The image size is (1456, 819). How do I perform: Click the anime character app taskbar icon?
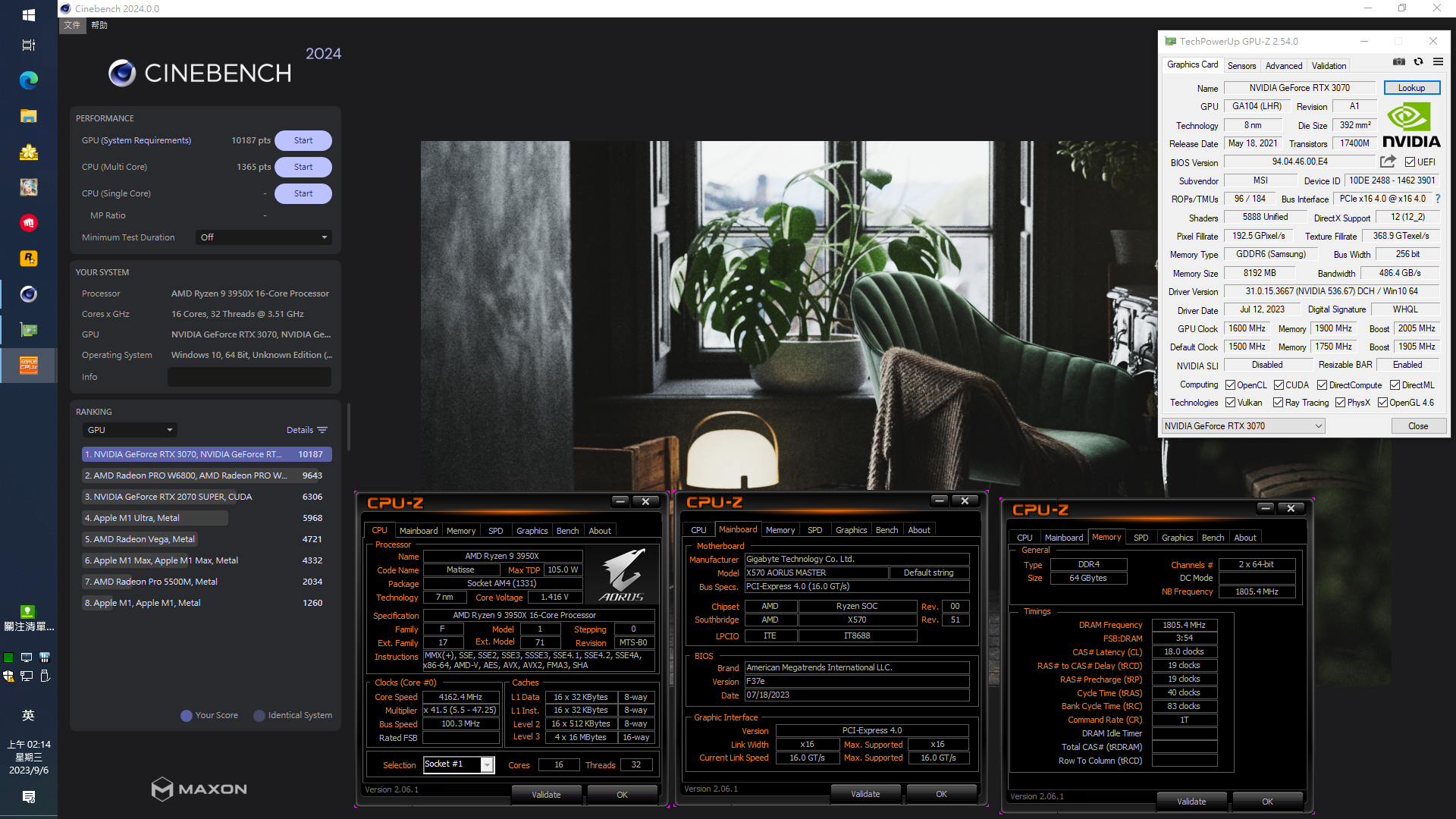click(x=28, y=187)
